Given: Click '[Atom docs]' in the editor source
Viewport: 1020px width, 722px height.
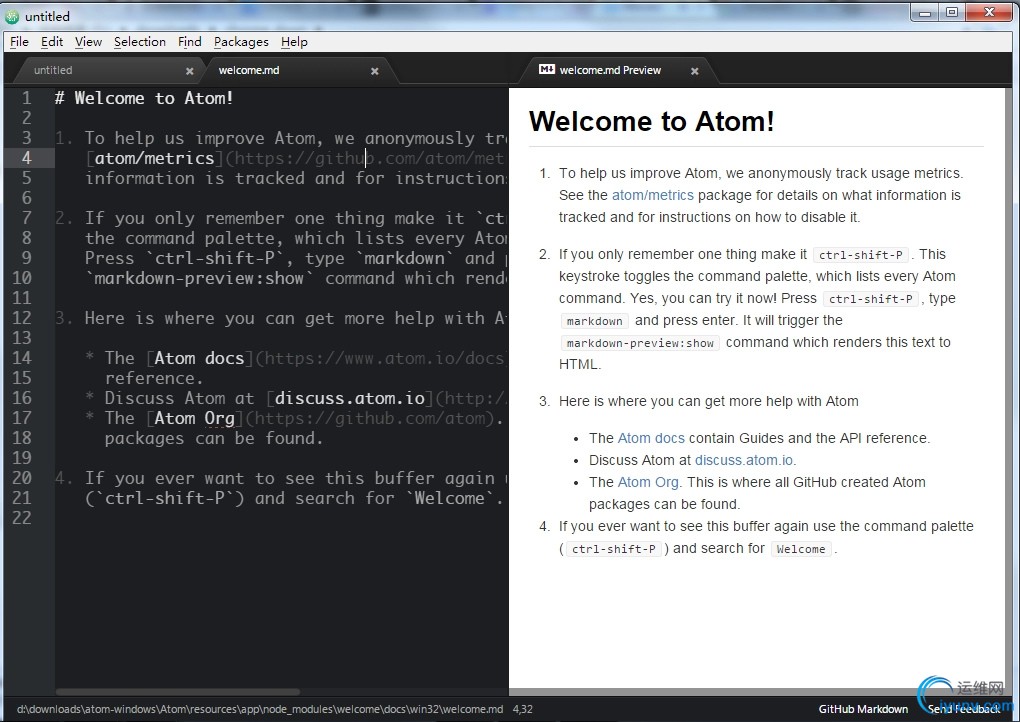Looking at the screenshot, I should tap(199, 358).
